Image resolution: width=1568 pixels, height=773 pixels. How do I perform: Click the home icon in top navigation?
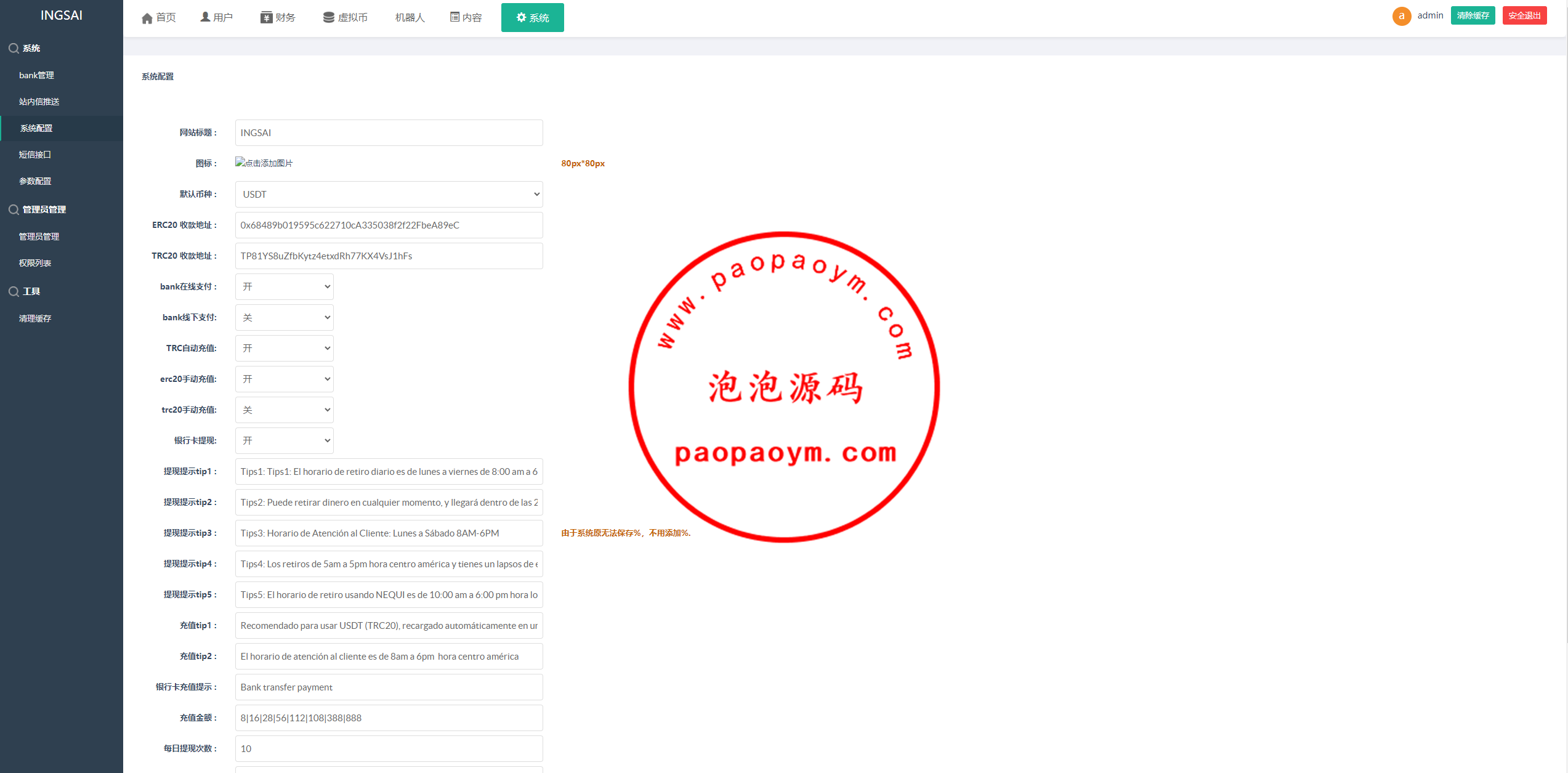coord(147,18)
